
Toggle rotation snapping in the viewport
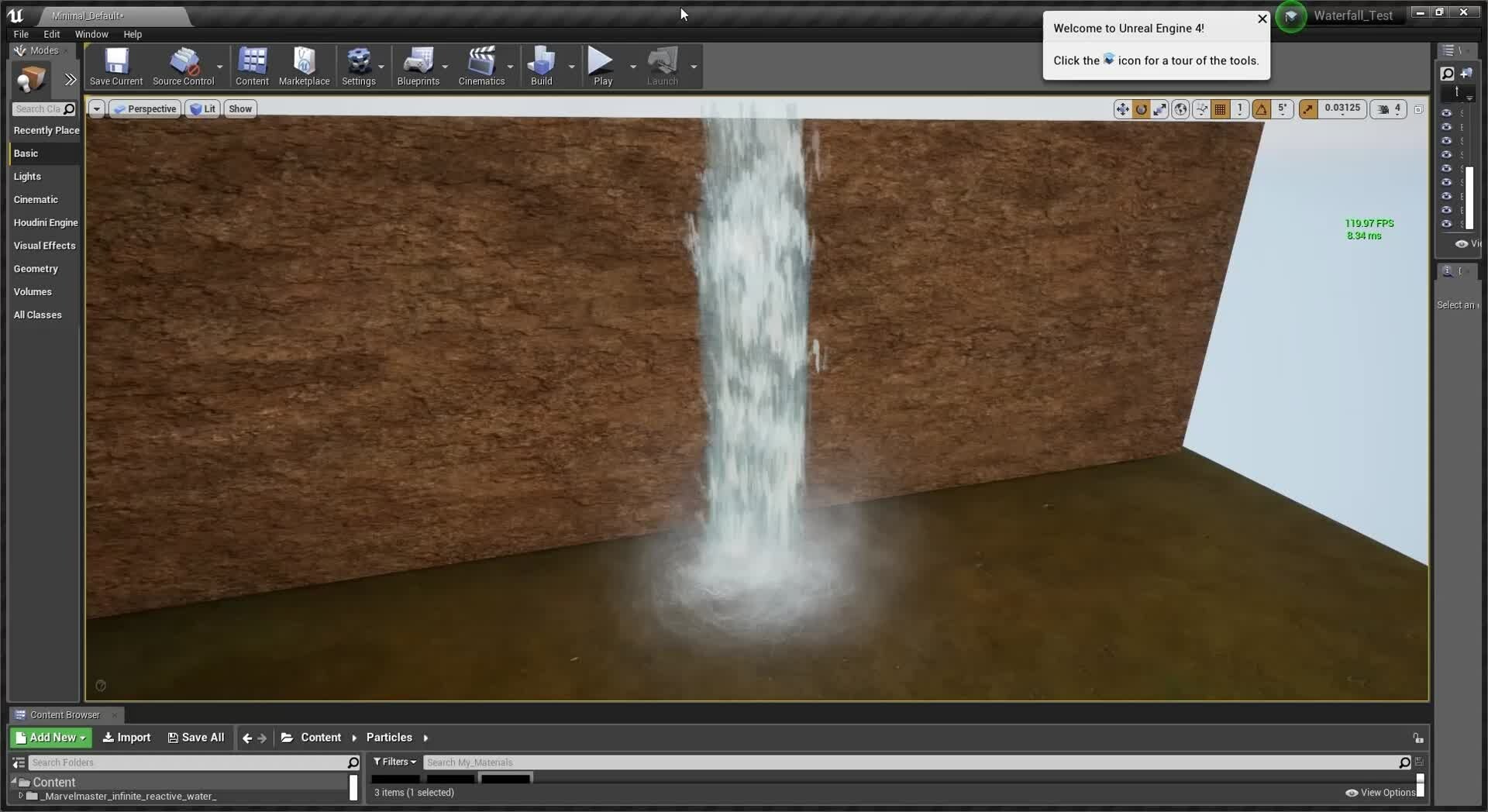pos(1261,108)
